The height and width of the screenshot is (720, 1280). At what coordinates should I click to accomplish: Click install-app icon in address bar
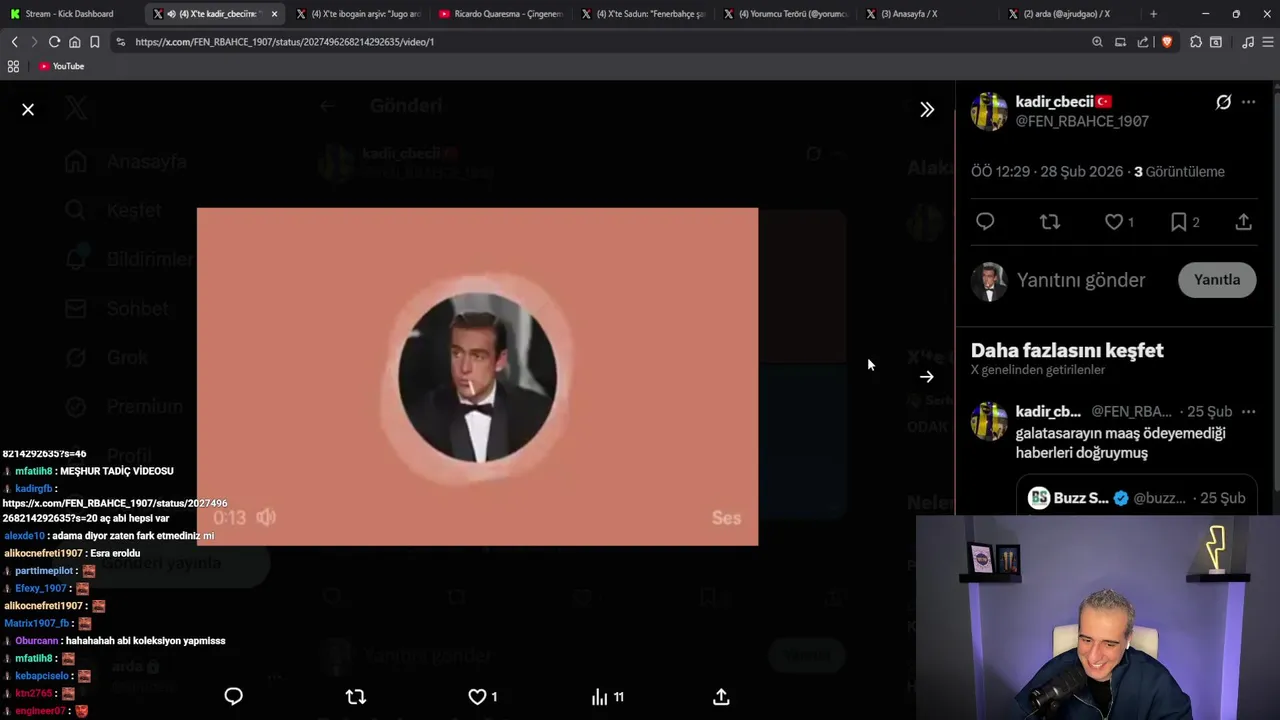1120,42
